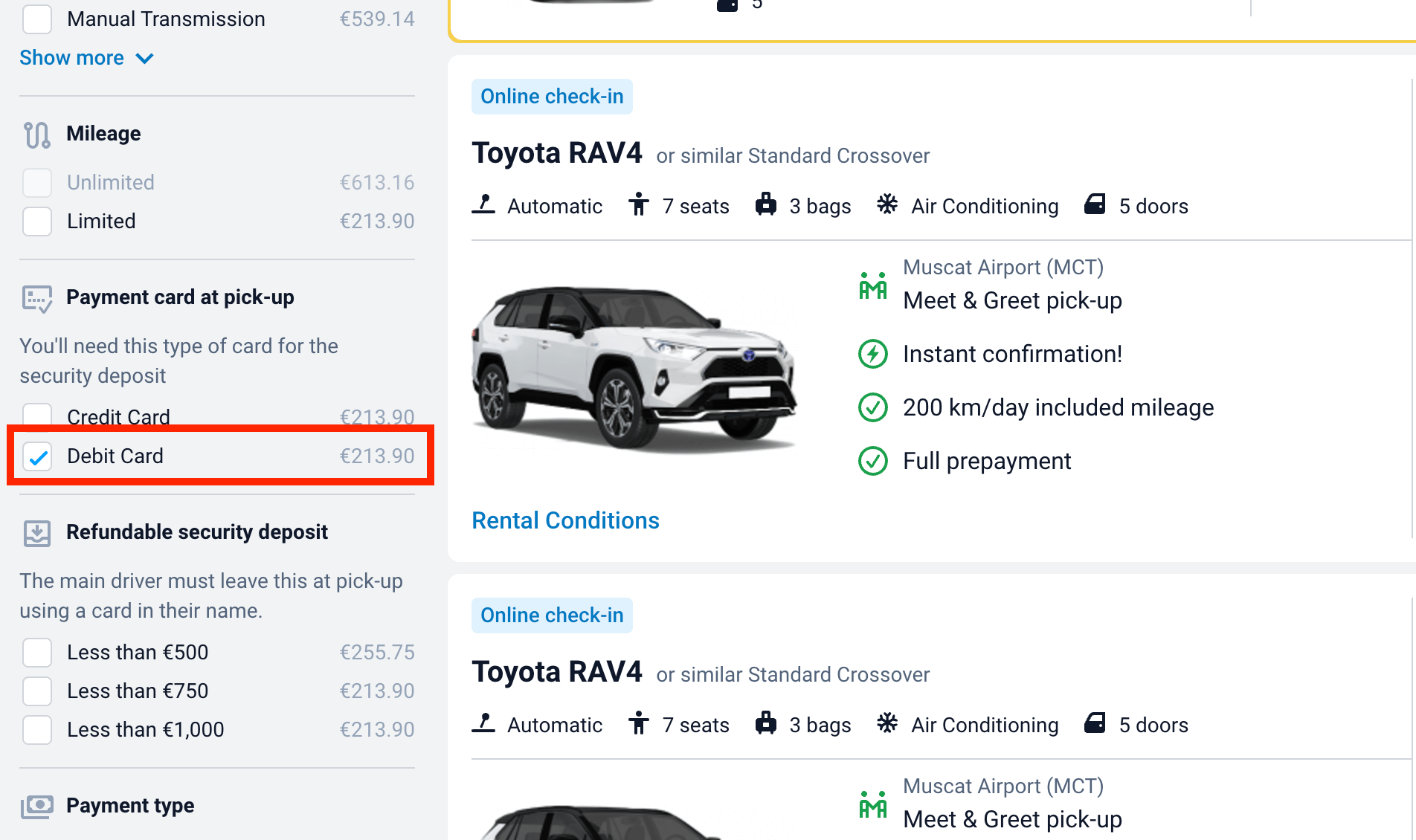Click the Payment type cash icon
Viewport: 1416px width, 840px height.
(x=37, y=806)
